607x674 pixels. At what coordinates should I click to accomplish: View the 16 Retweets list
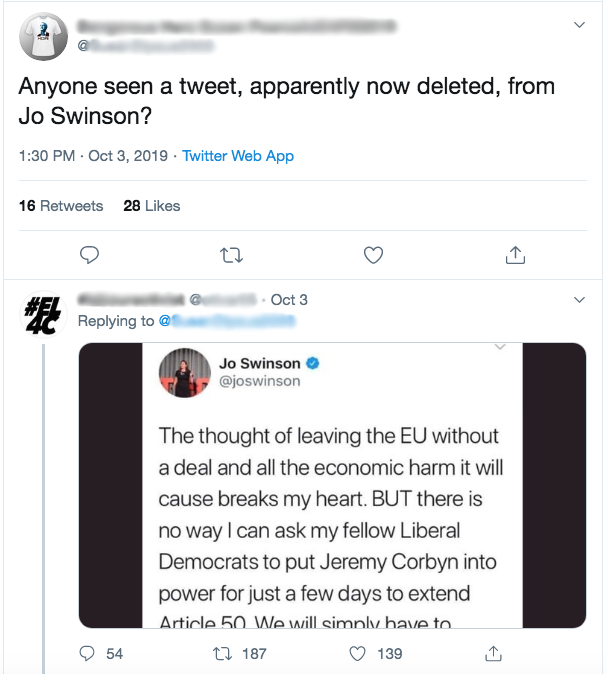[61, 206]
